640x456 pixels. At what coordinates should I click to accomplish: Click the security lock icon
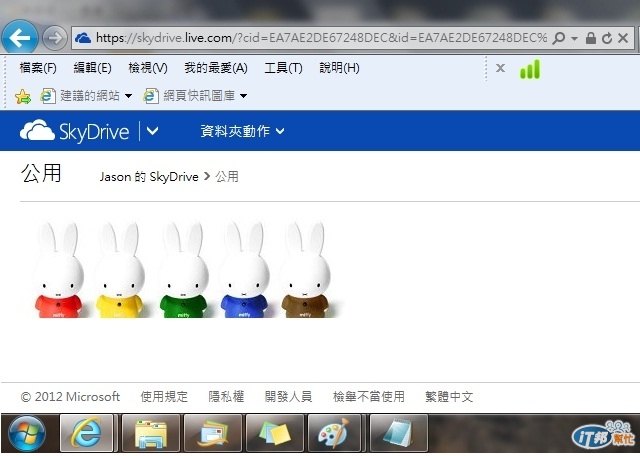pyautogui.click(x=591, y=38)
